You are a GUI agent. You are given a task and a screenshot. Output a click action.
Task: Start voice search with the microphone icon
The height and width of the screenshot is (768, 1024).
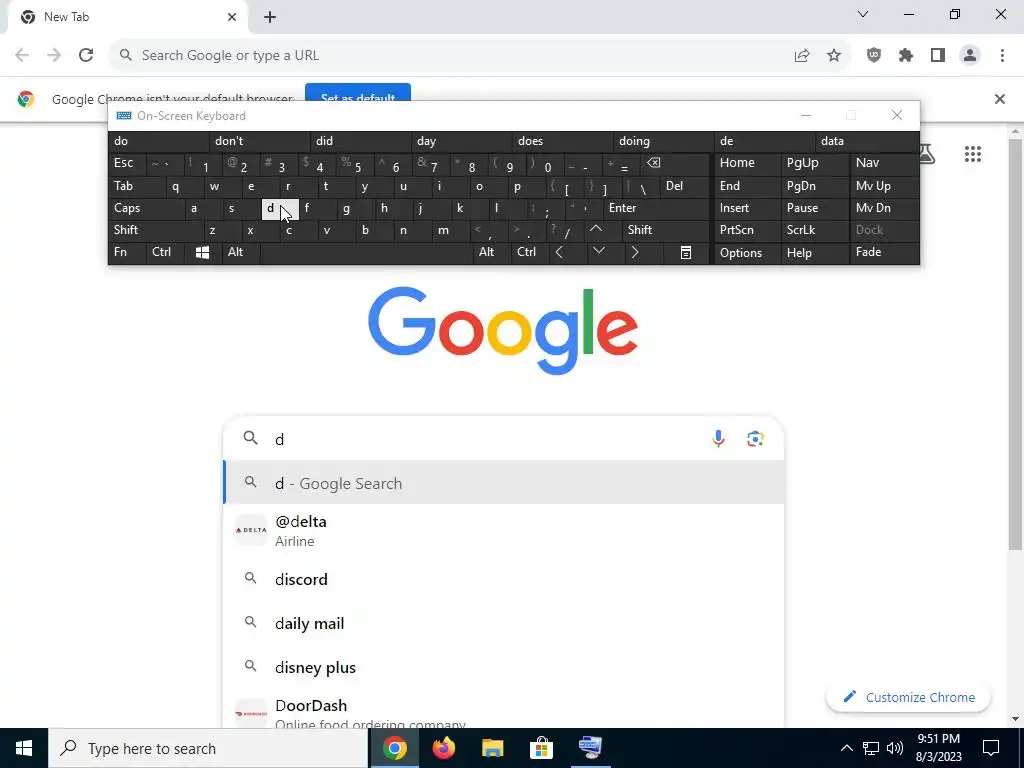coord(718,439)
